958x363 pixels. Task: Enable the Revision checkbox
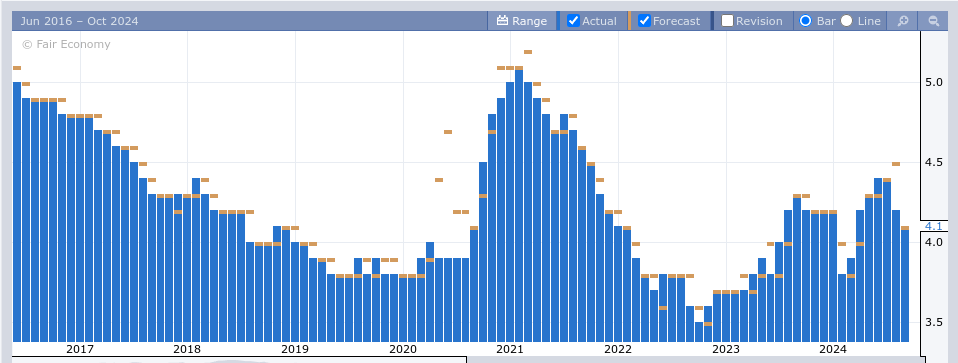[x=727, y=21]
